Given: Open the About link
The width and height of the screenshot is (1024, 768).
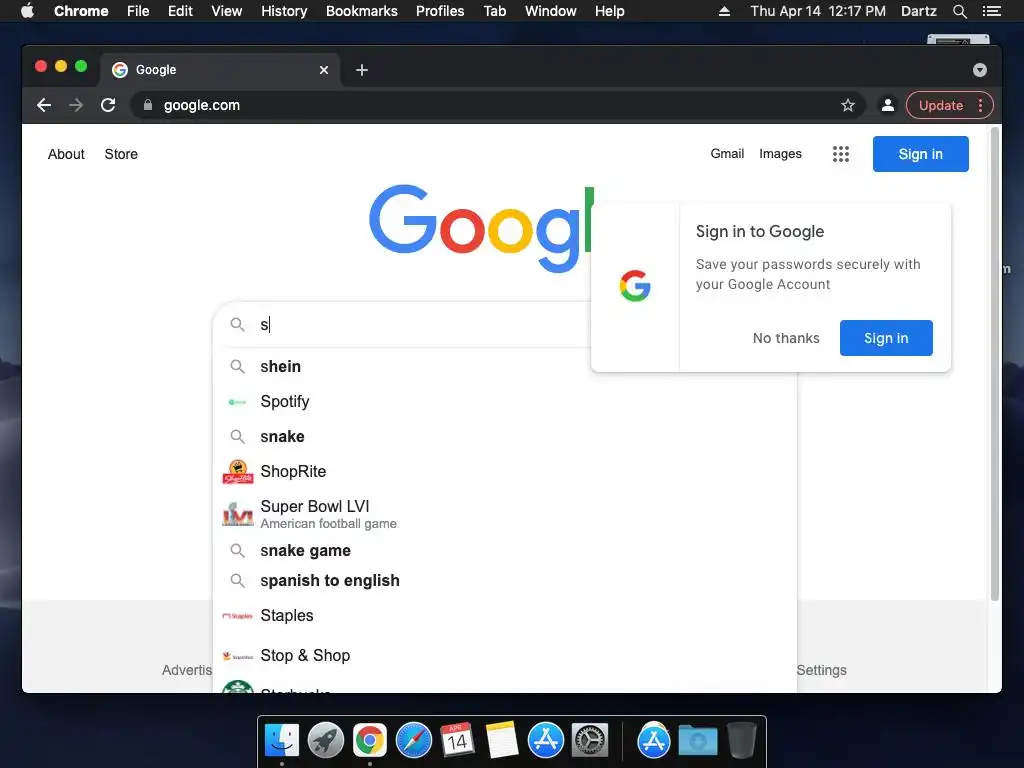Looking at the screenshot, I should (66, 154).
